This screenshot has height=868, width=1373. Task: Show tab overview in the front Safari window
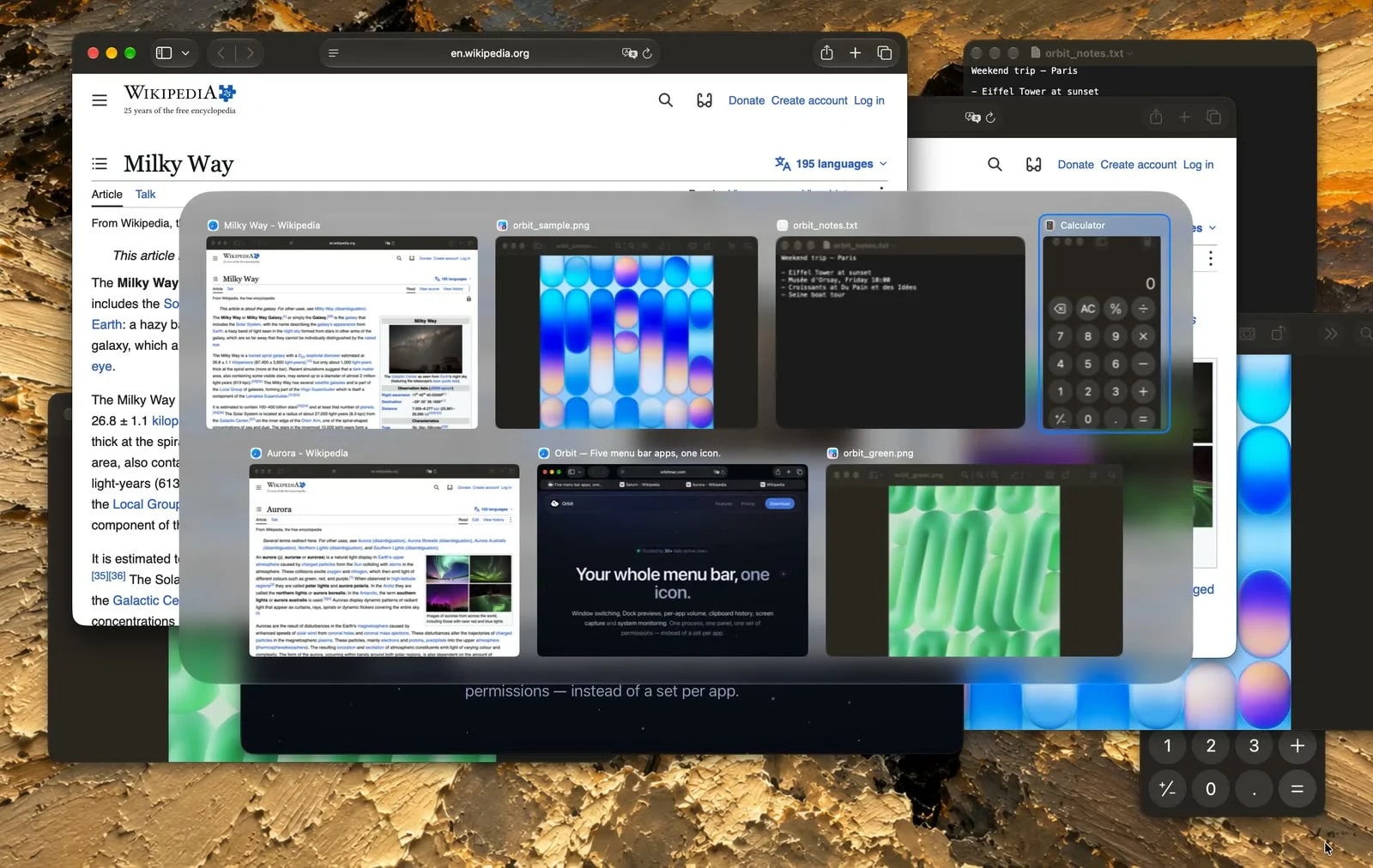coord(885,53)
